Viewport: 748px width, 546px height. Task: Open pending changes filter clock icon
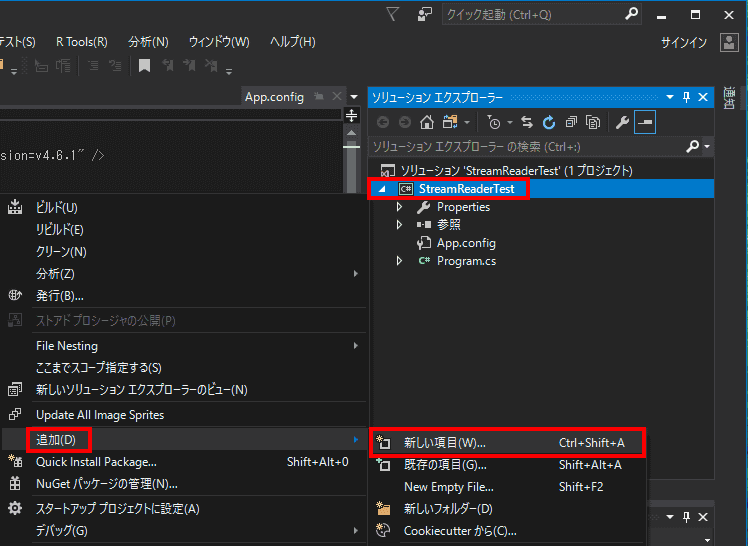[494, 123]
